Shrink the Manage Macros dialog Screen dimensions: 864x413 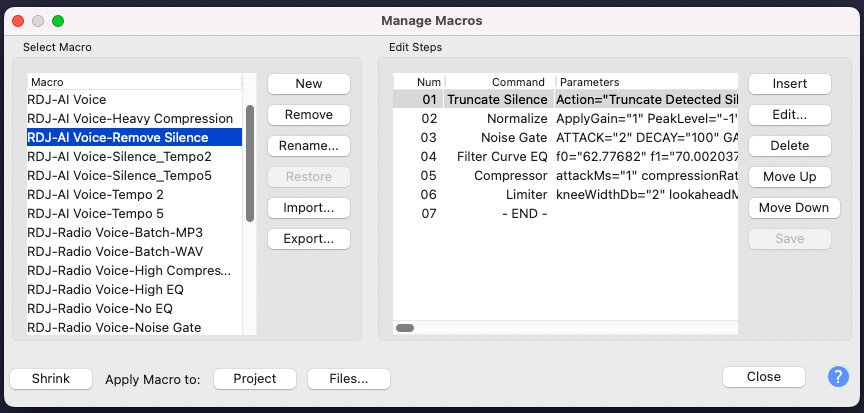(x=51, y=378)
